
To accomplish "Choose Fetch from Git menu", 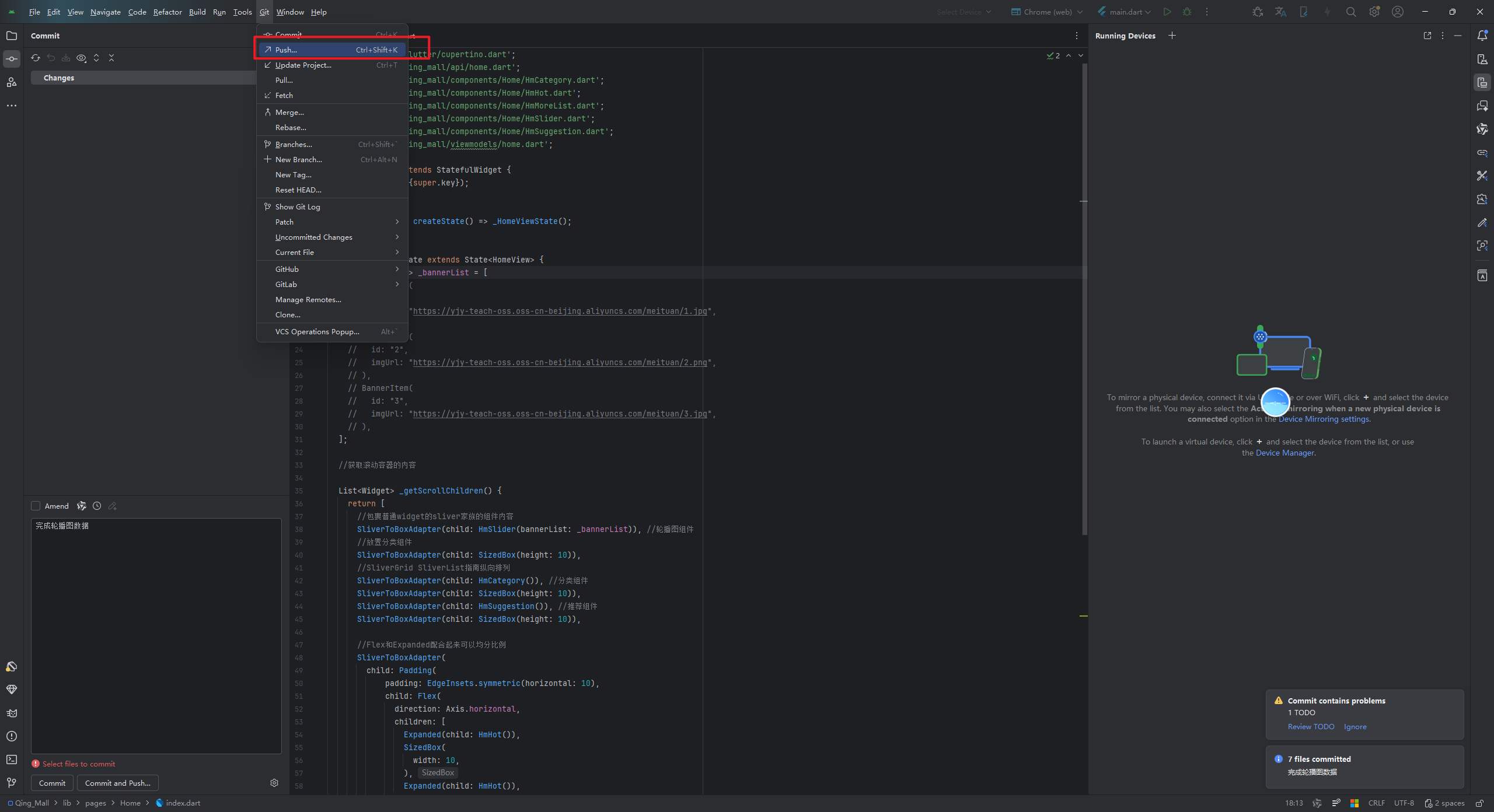I will (284, 95).
